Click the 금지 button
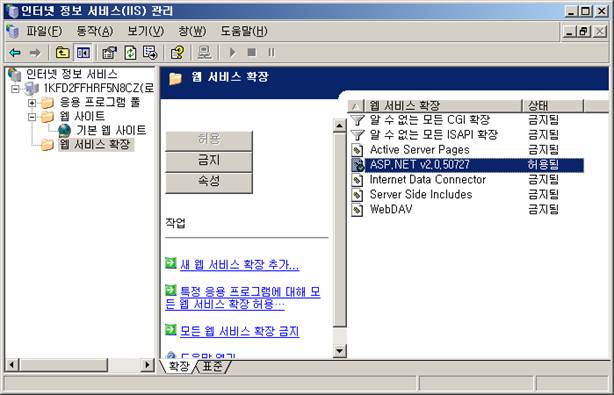This screenshot has height=395, width=614. point(209,161)
